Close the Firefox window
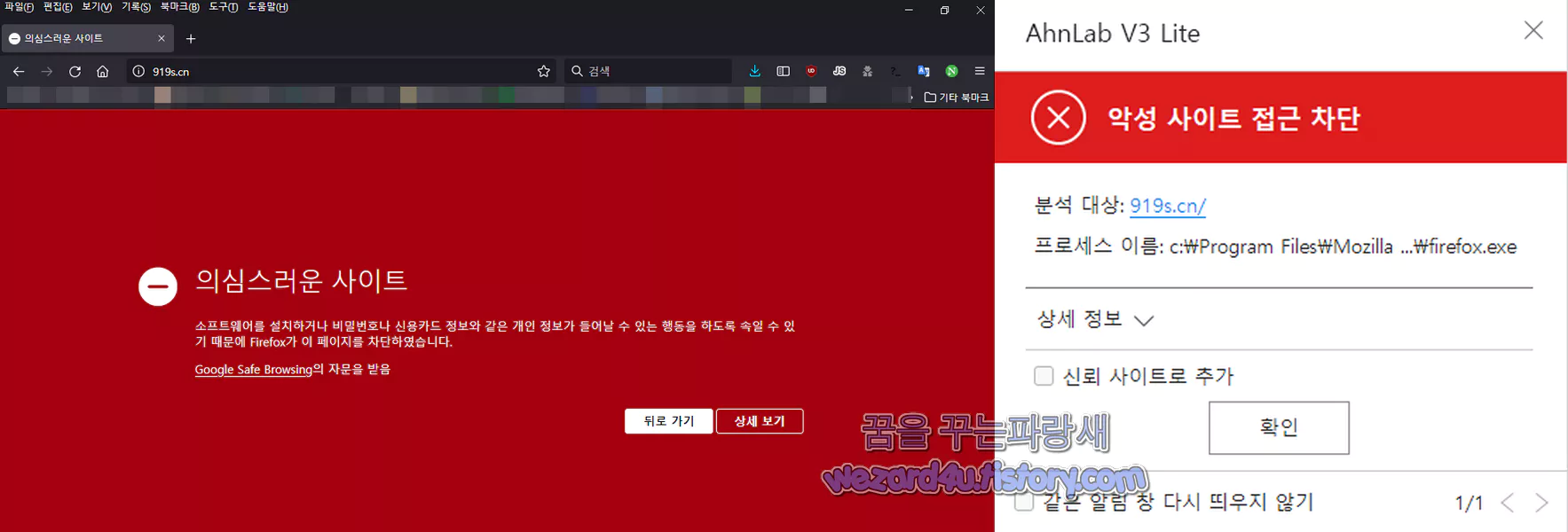This screenshot has height=532, width=1568. [980, 10]
